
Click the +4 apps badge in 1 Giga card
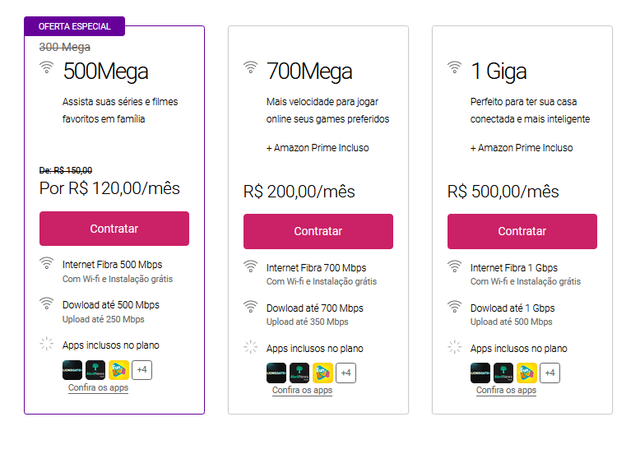tap(550, 373)
